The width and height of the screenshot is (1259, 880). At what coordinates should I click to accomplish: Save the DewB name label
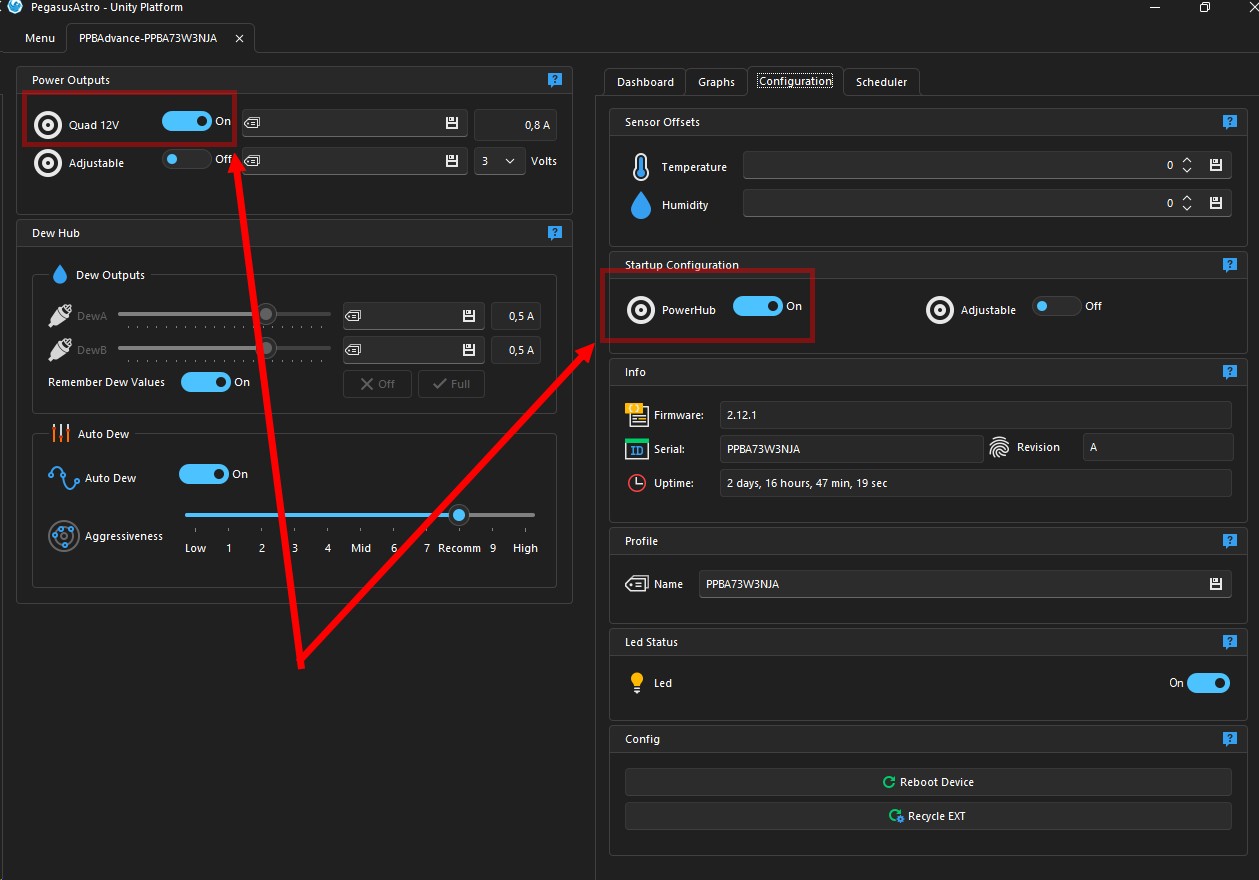click(x=469, y=350)
